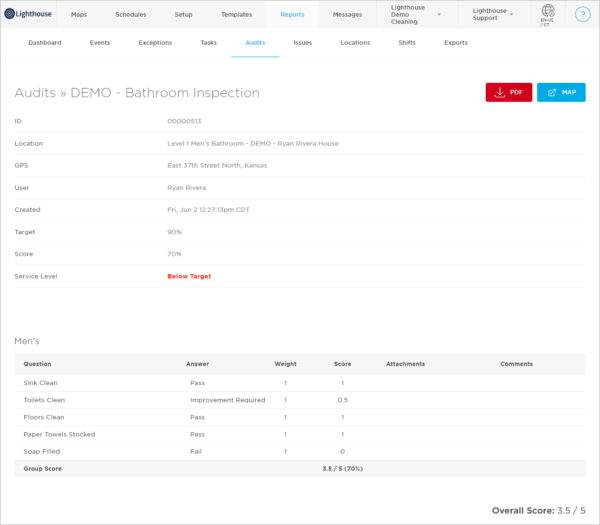
Task: Click the Weight column header
Action: (x=285, y=364)
